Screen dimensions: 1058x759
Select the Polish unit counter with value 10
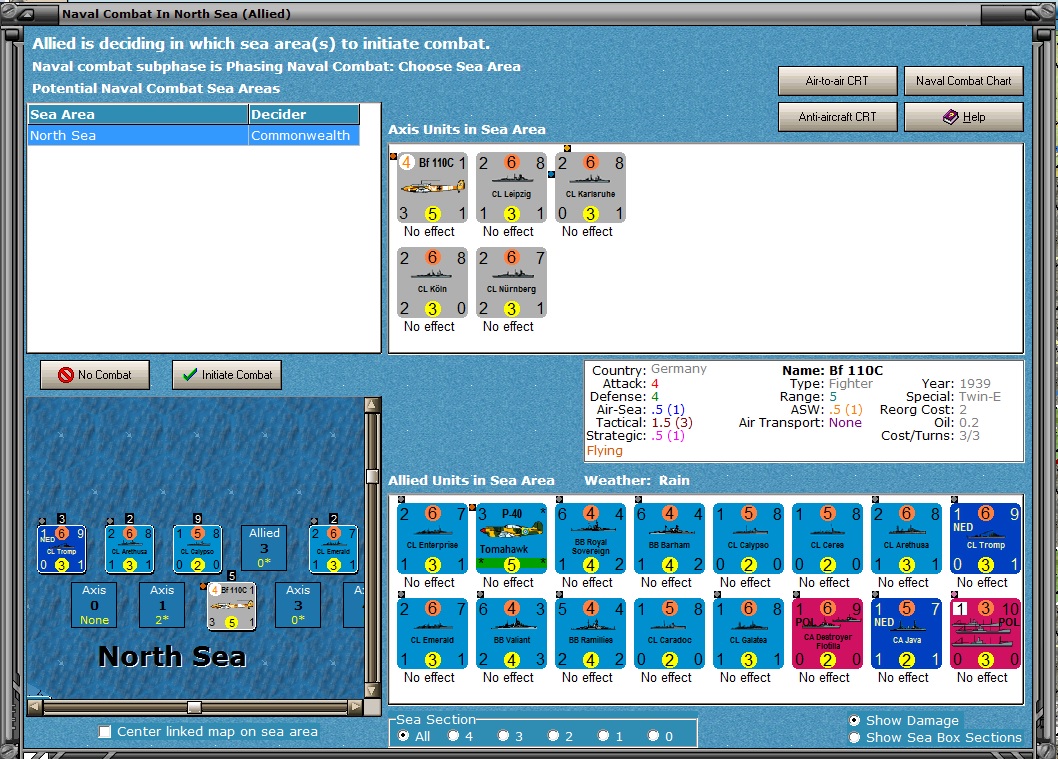pyautogui.click(x=985, y=634)
